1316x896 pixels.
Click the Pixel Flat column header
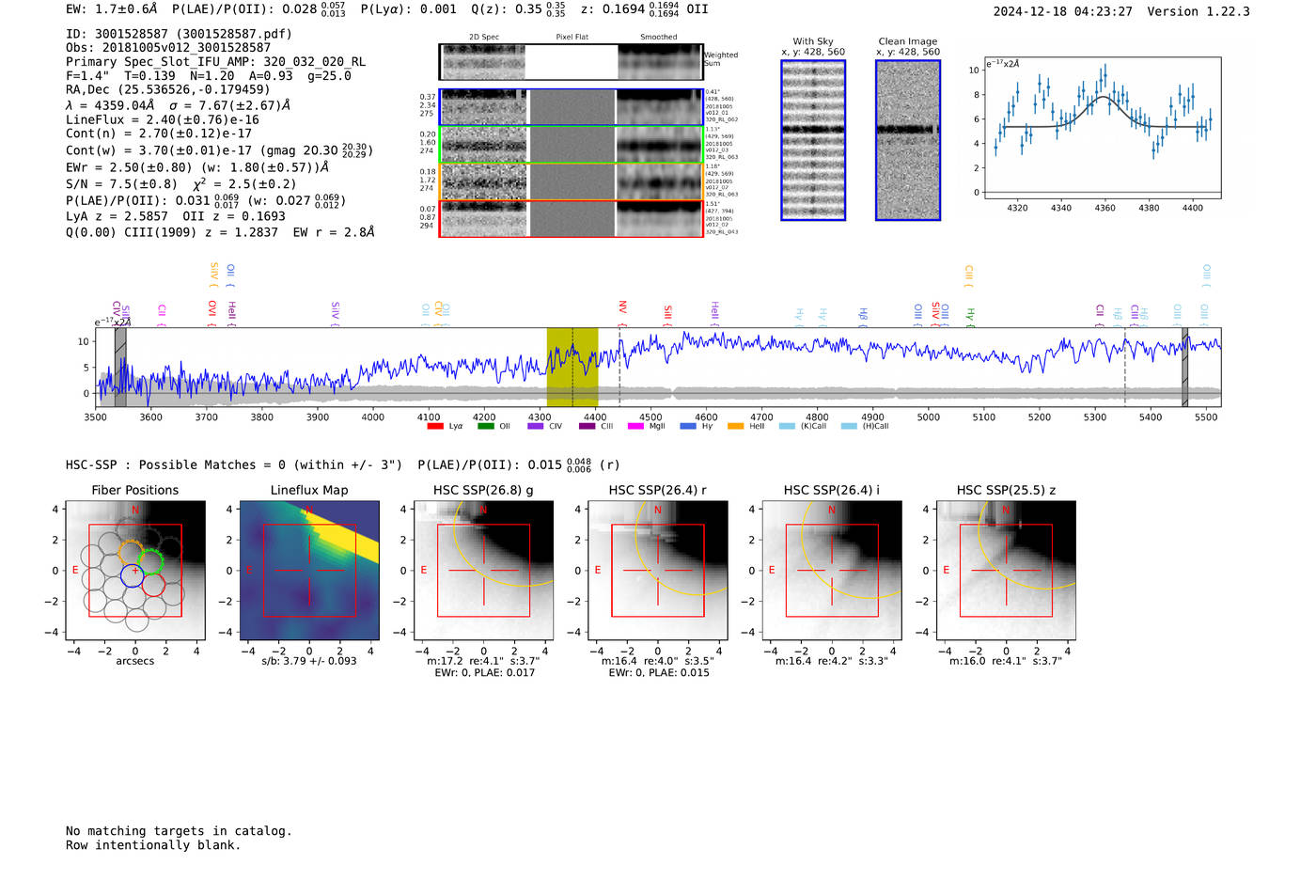coord(572,38)
